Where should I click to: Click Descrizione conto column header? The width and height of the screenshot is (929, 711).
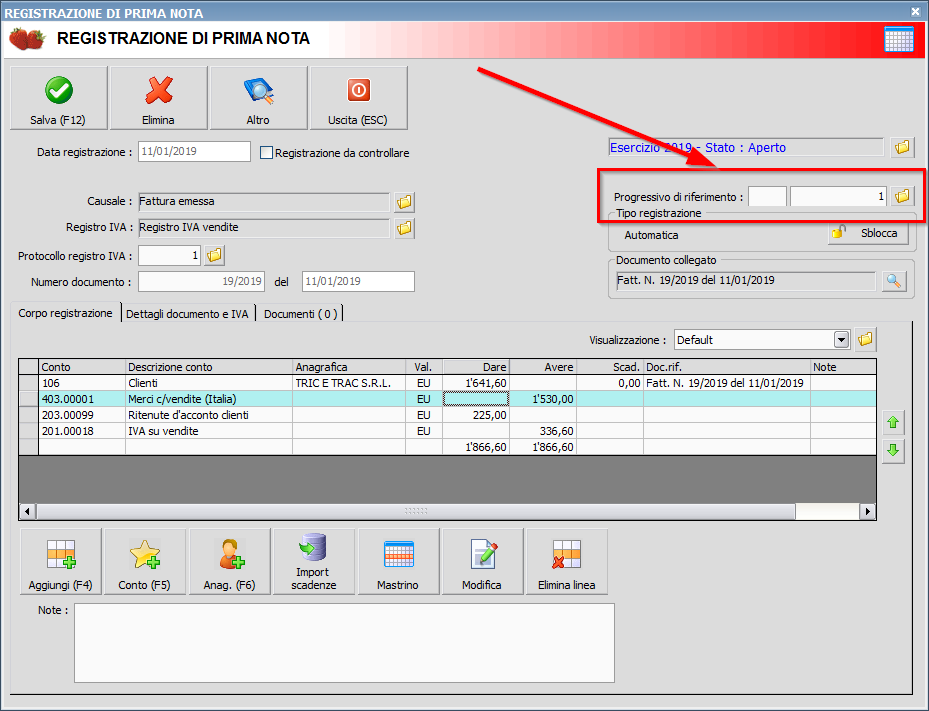pos(209,367)
